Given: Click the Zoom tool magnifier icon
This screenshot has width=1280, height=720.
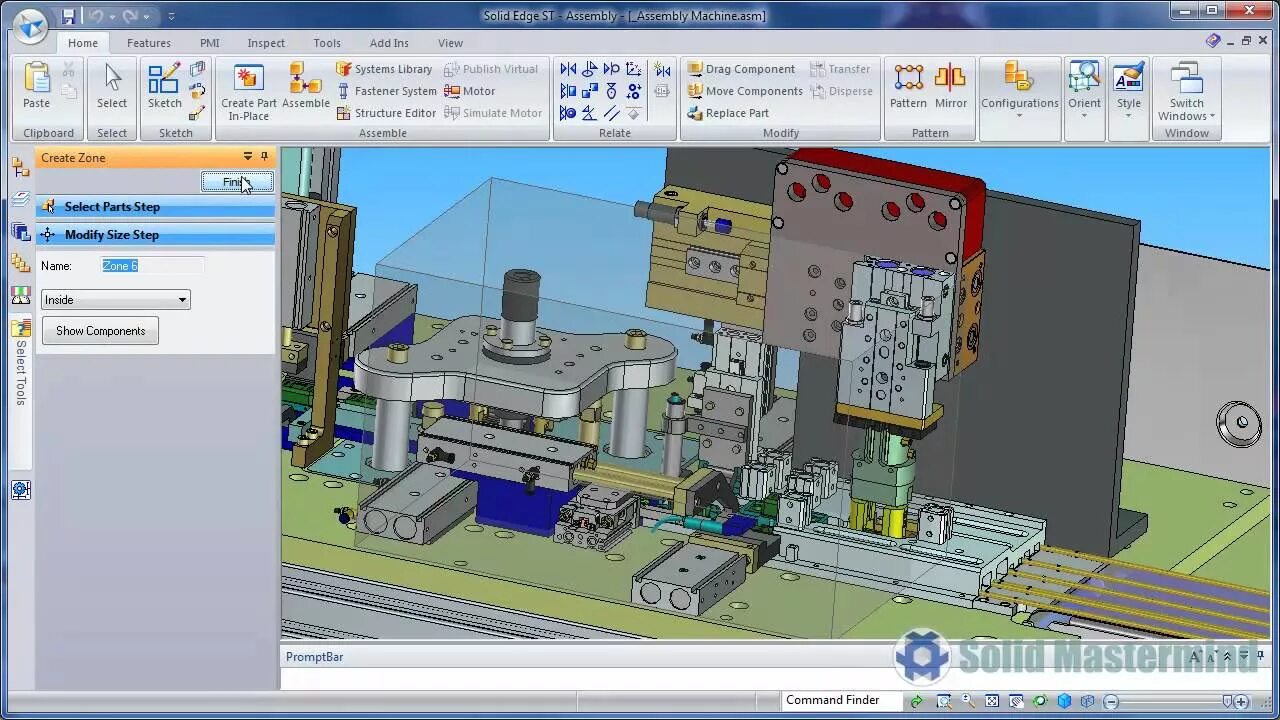Looking at the screenshot, I should coord(967,701).
